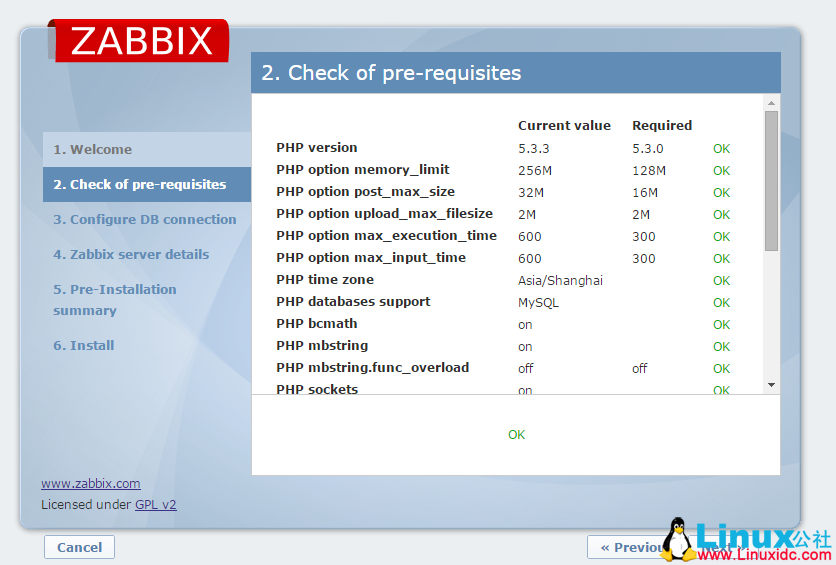Click 'PHP option post_max_size' label

click(x=365, y=191)
